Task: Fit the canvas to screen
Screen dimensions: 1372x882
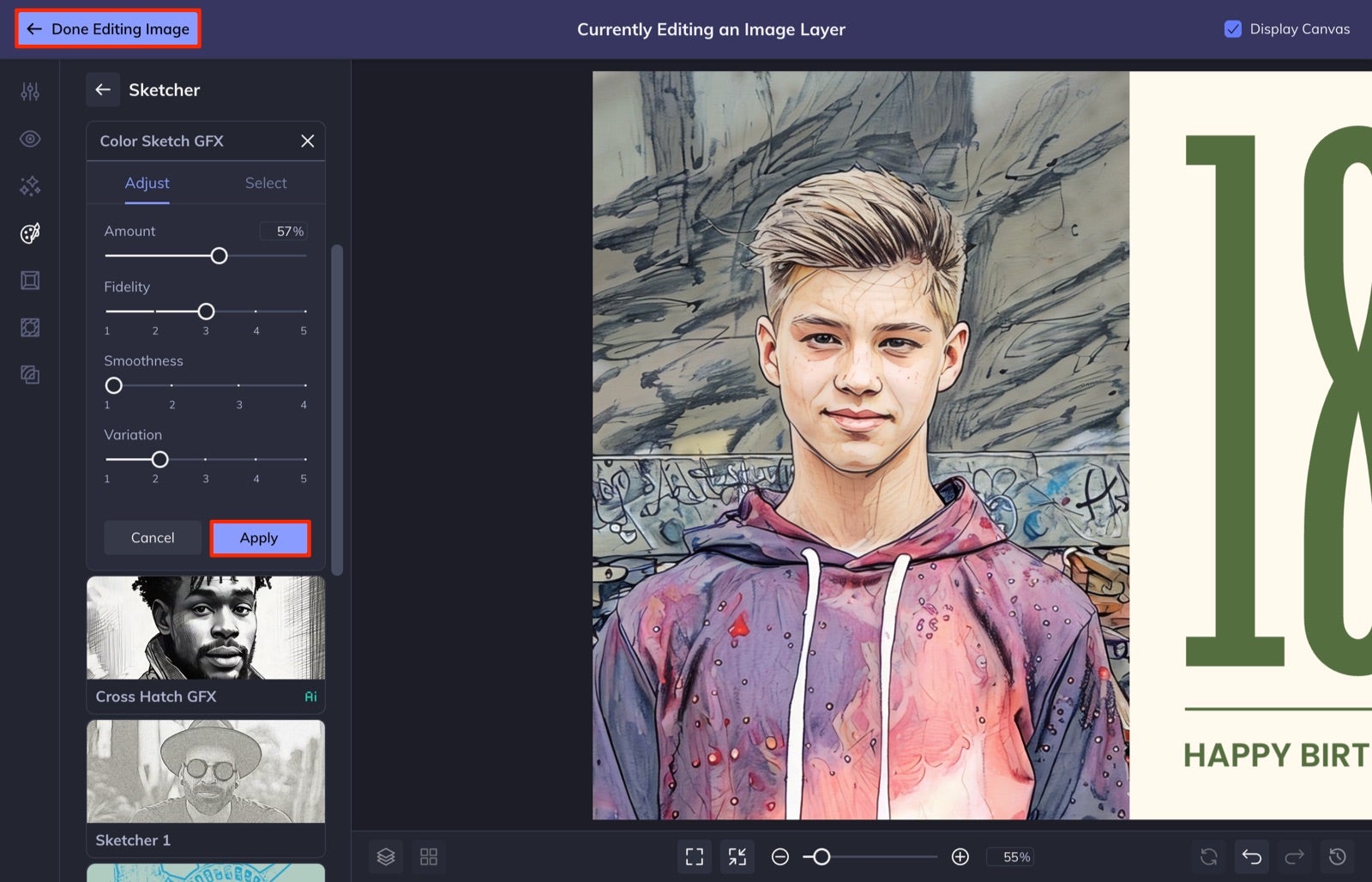Action: pos(694,856)
